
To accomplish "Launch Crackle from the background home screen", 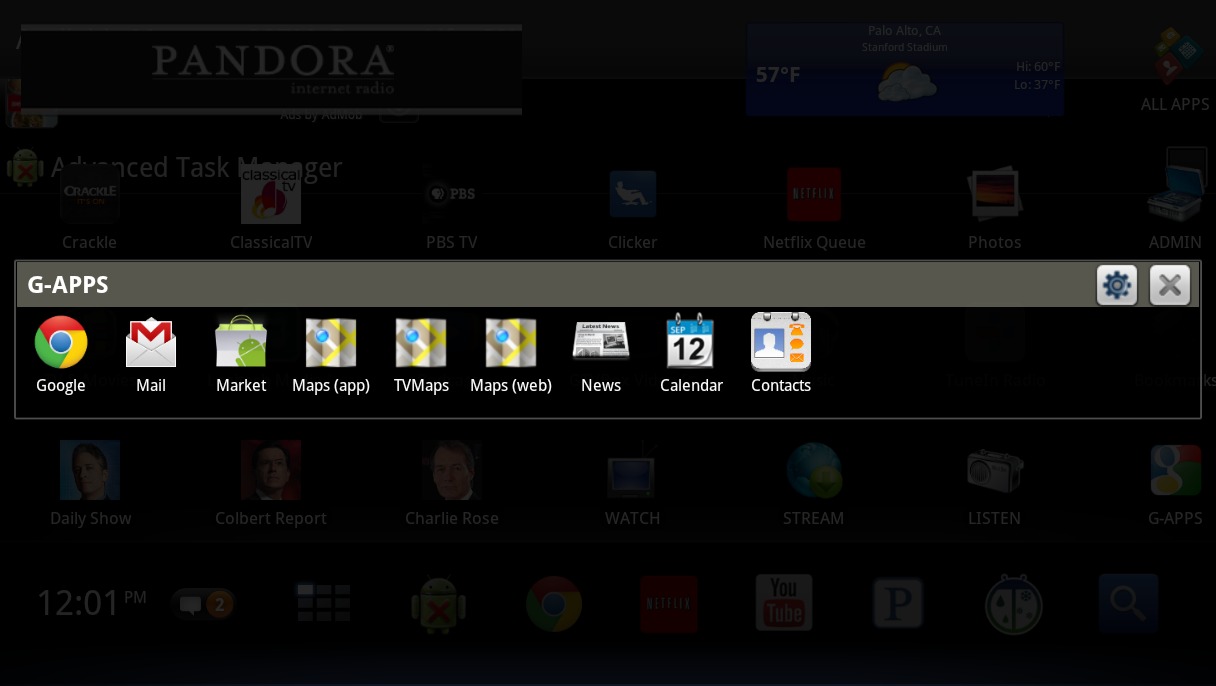I will click(x=90, y=210).
